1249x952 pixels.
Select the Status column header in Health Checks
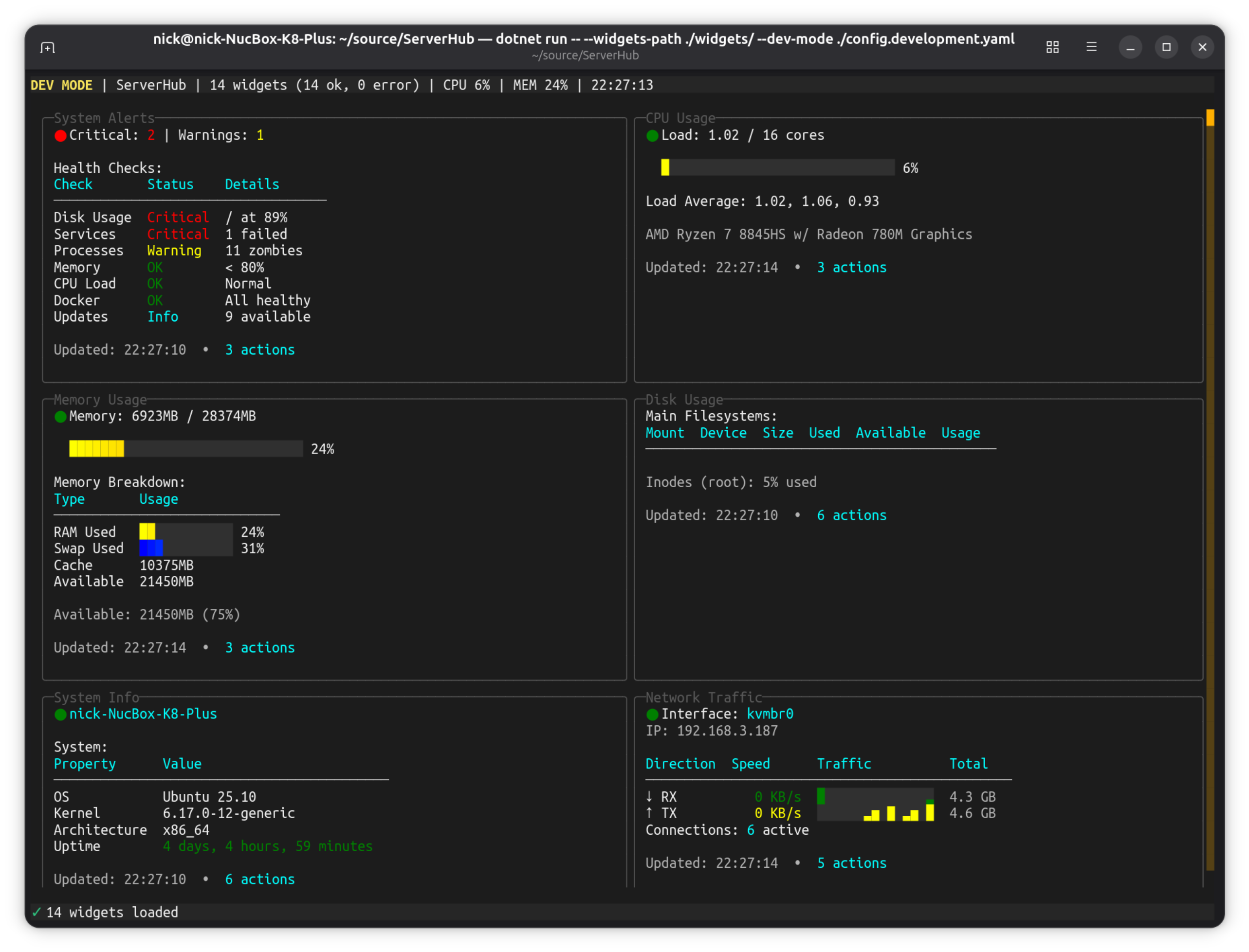click(170, 184)
